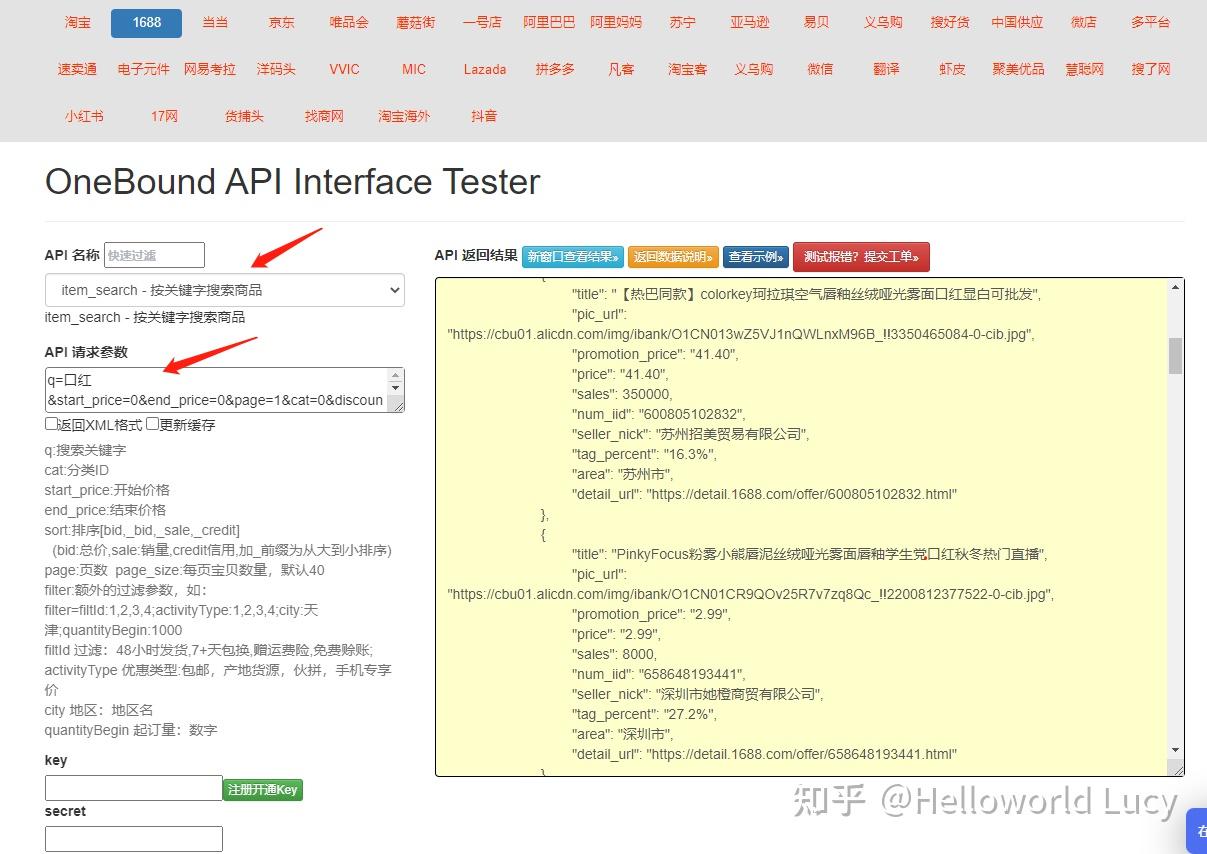1207x854 pixels.
Task: Submit a ticket with 测试报错？提交工单
Action: click(861, 256)
